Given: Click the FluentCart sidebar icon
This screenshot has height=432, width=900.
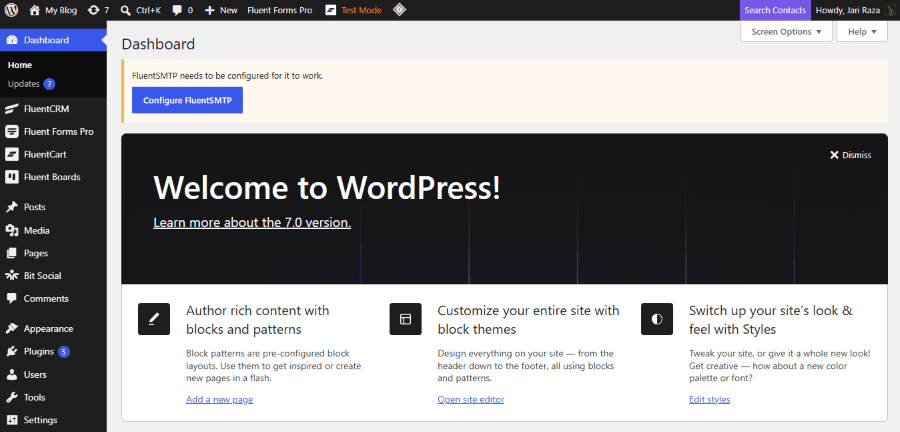Looking at the screenshot, I should (11, 154).
